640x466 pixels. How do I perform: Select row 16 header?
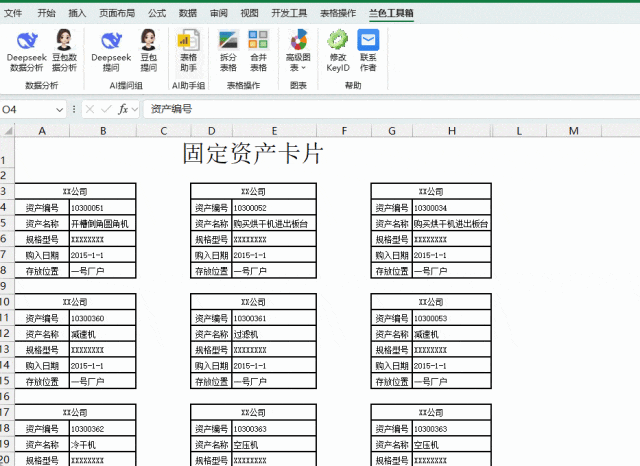click(x=7, y=396)
